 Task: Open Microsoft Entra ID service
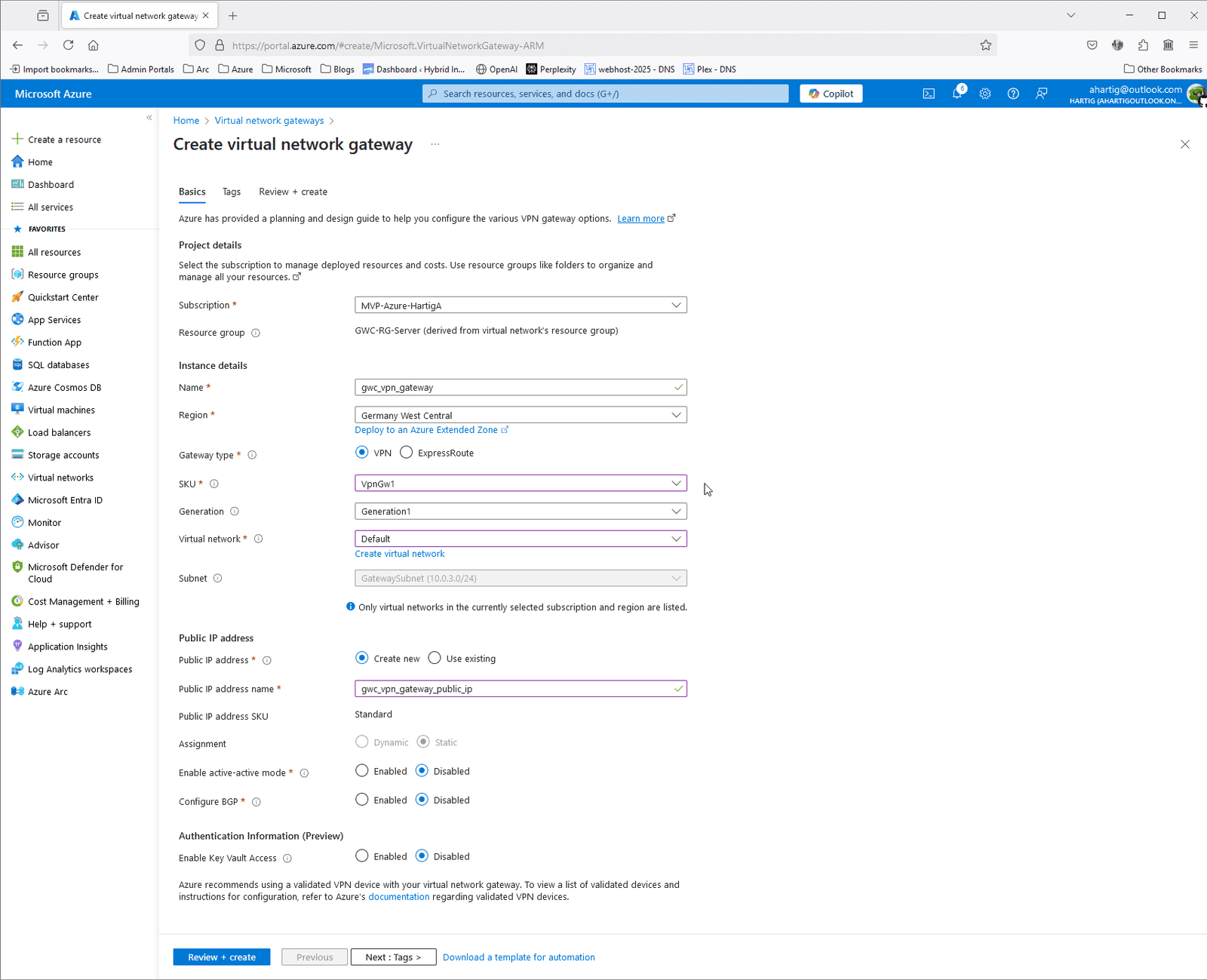[x=65, y=499]
